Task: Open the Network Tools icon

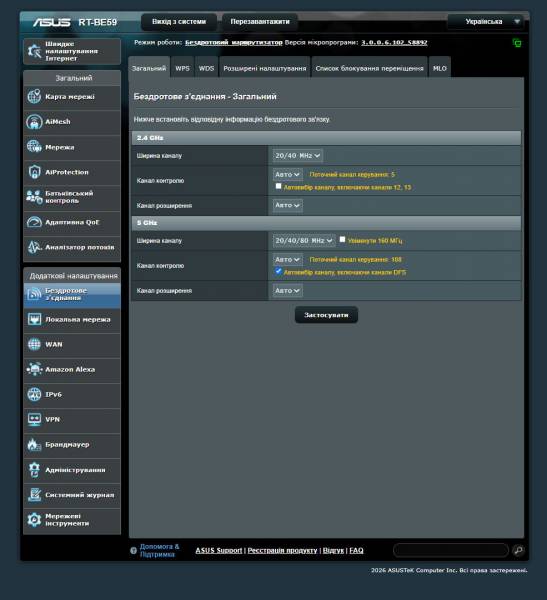Action: coord(34,520)
